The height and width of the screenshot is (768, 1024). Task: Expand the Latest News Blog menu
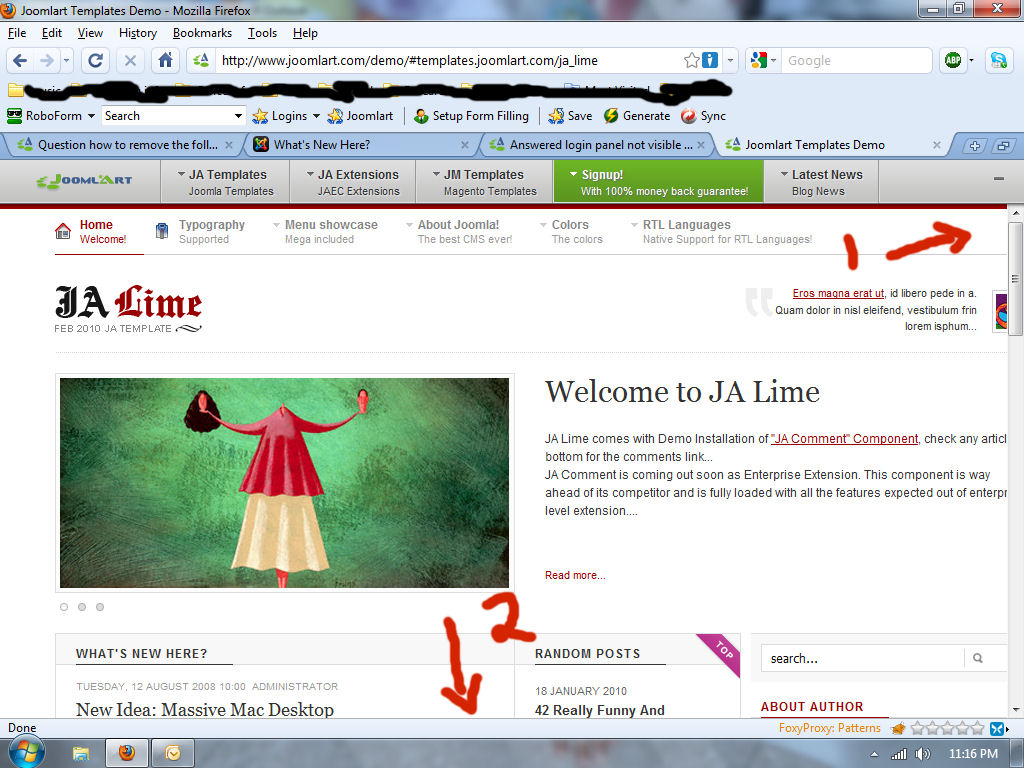(x=821, y=182)
